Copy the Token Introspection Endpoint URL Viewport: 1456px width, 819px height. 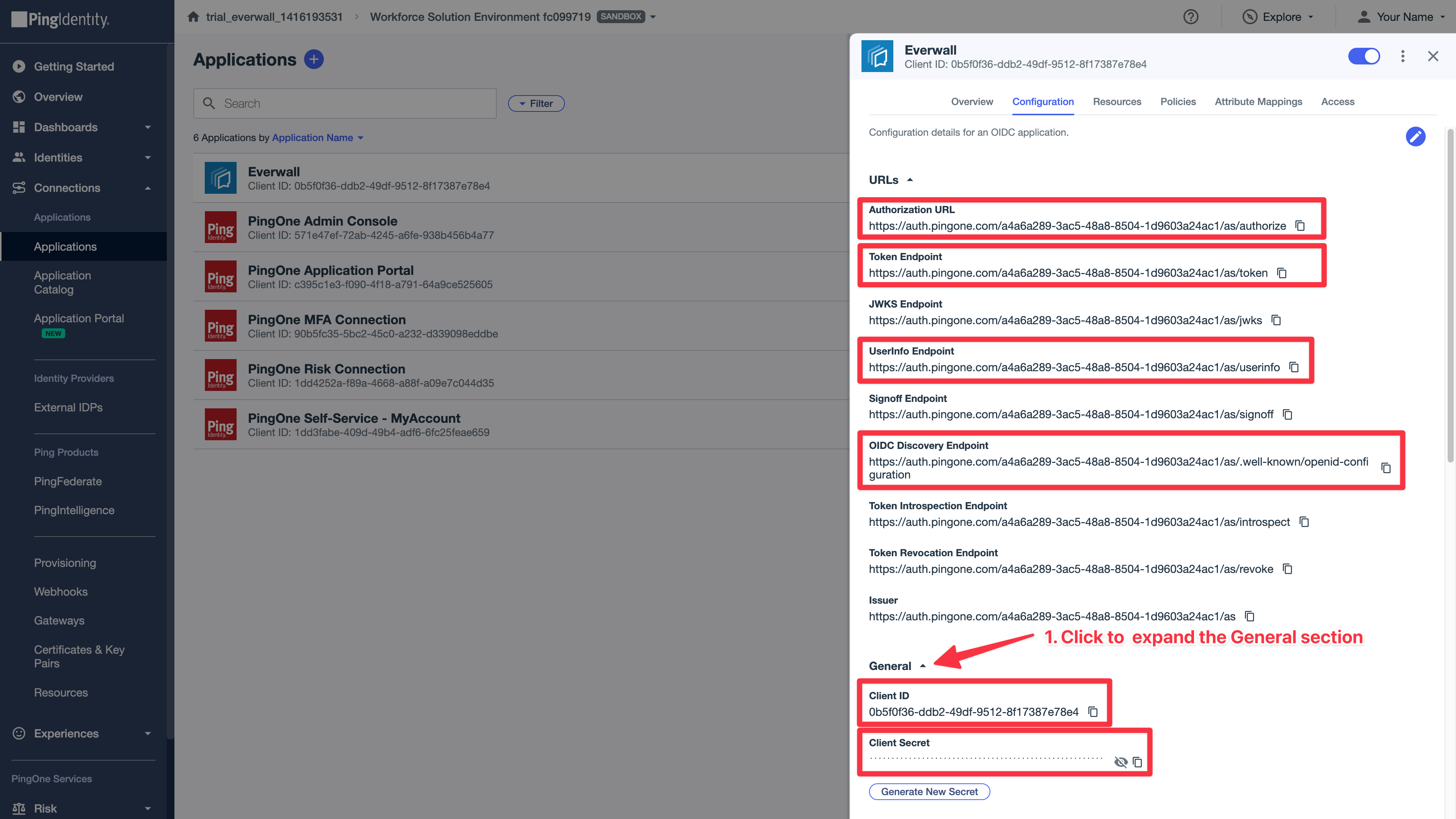[x=1304, y=522]
